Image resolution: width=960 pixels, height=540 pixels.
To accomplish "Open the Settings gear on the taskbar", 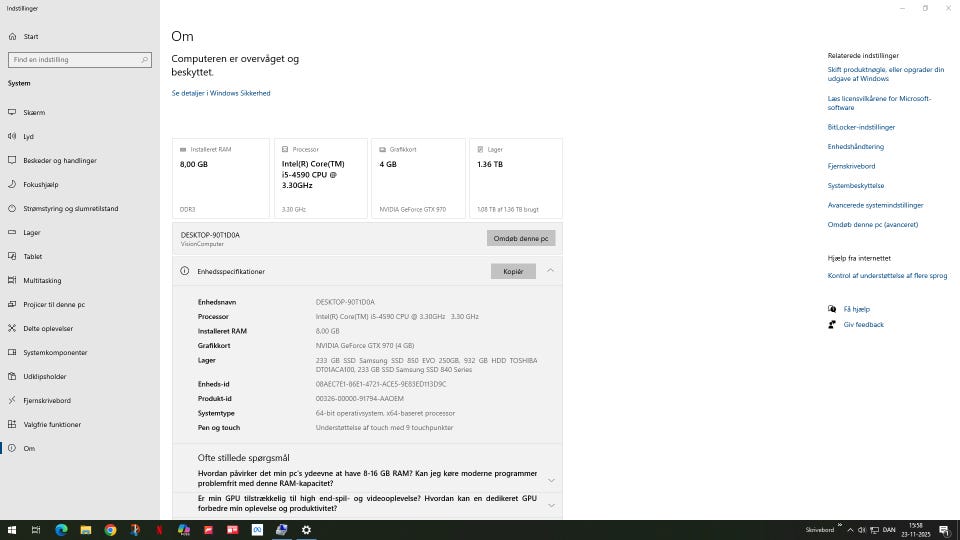I will [x=306, y=530].
